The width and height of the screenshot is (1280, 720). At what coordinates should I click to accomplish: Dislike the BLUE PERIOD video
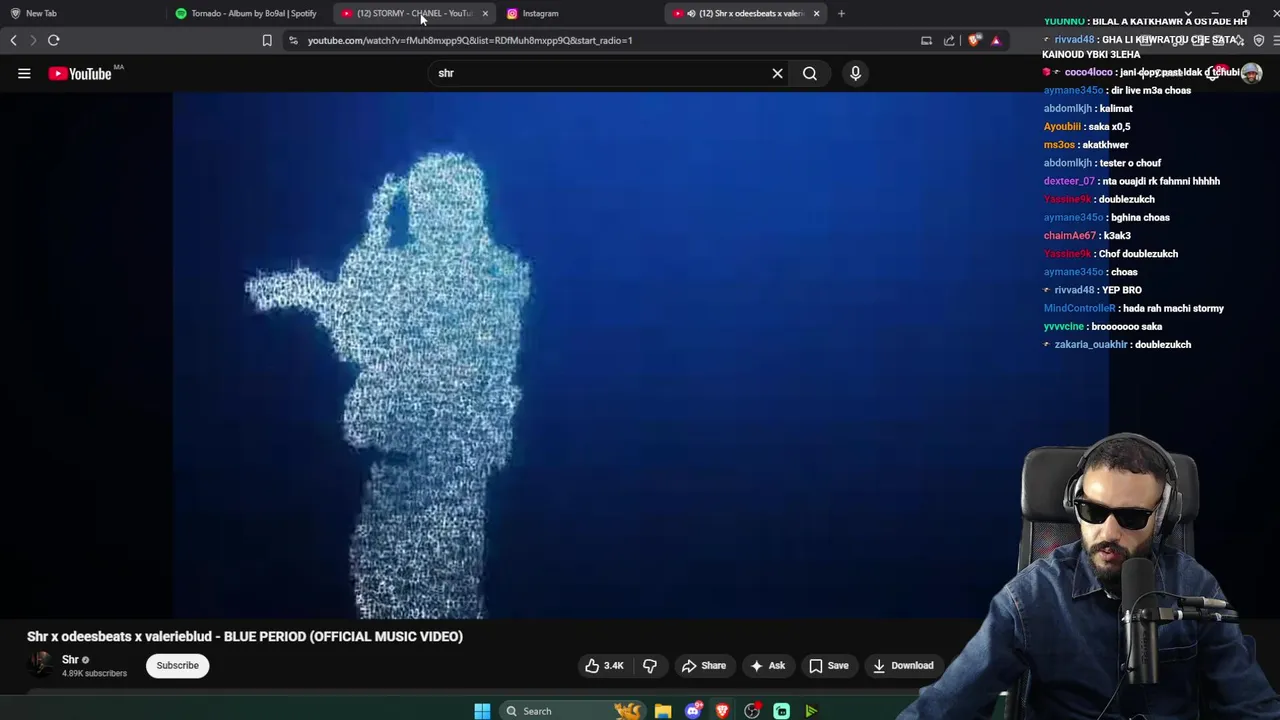point(650,665)
